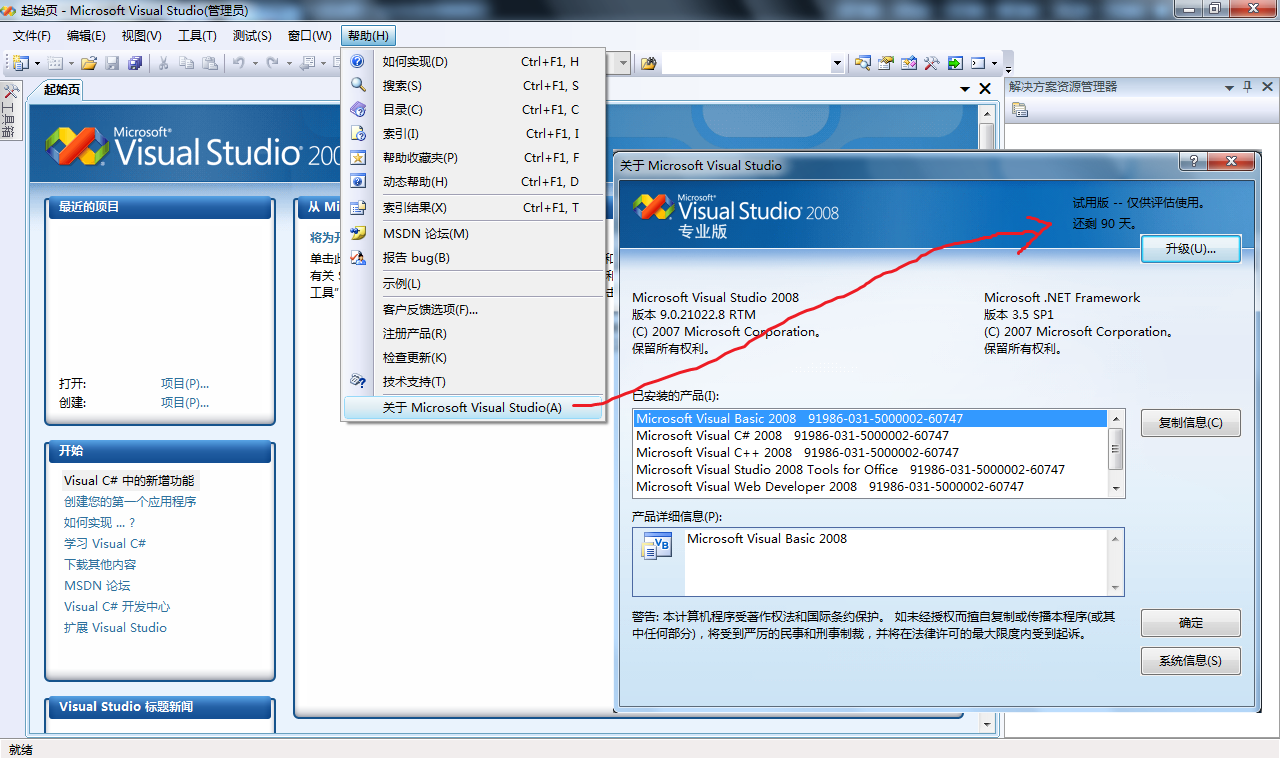This screenshot has height=758, width=1280.
Task: Click the Contents book icon in Help menu
Action: coord(358,109)
